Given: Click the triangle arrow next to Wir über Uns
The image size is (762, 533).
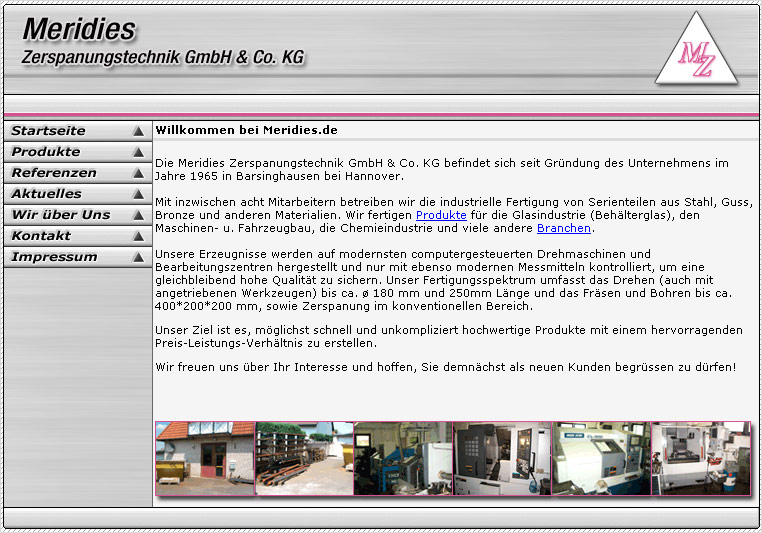Looking at the screenshot, I should click(139, 215).
